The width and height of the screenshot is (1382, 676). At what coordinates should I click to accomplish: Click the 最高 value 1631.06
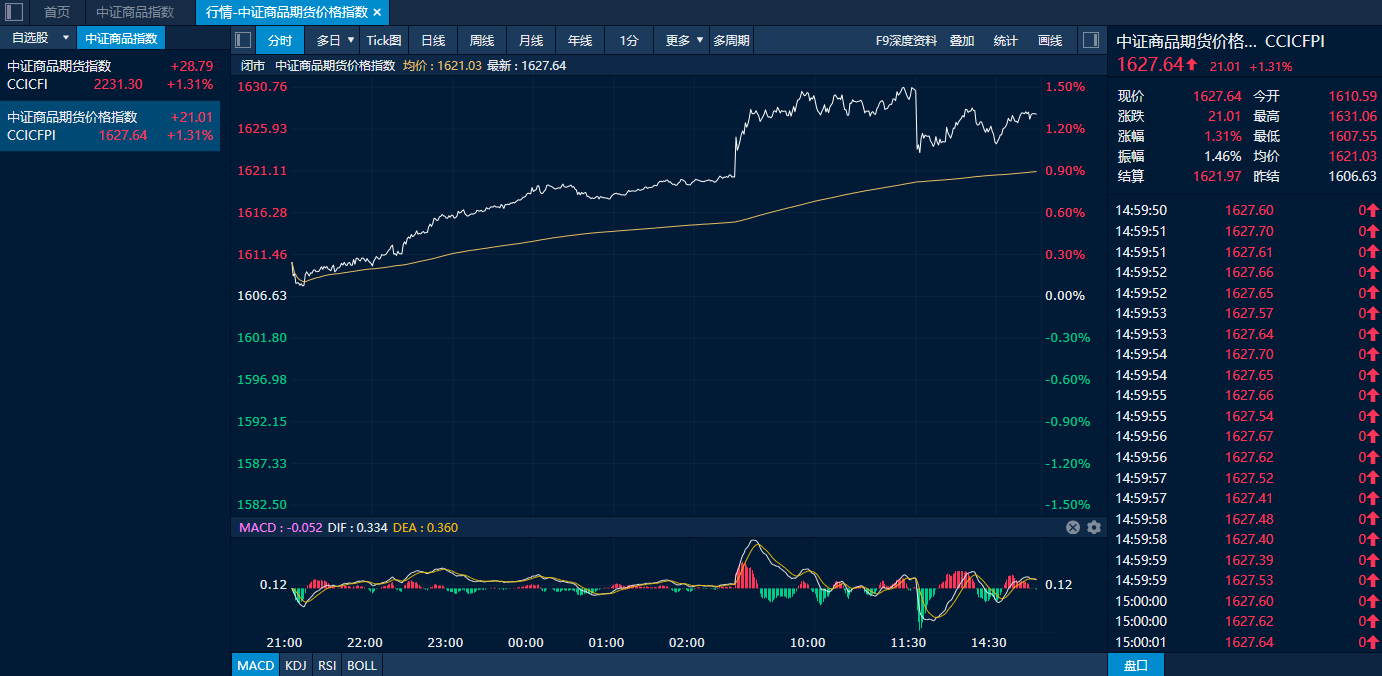1352,116
